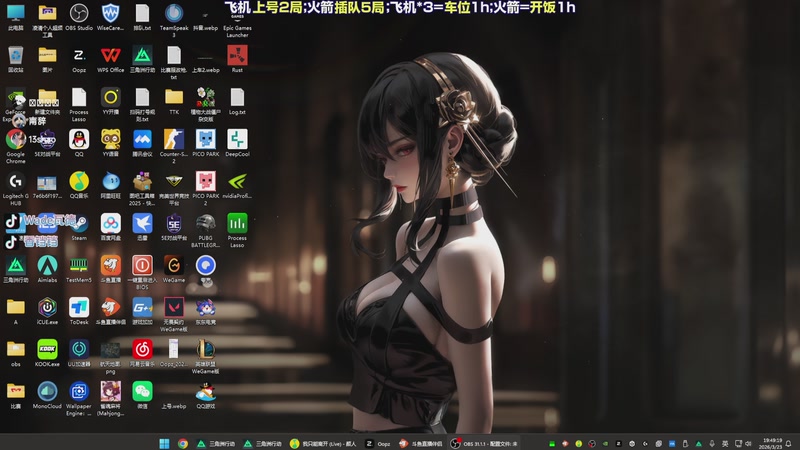
Task: Select the 排队.txt file
Action: point(142,17)
